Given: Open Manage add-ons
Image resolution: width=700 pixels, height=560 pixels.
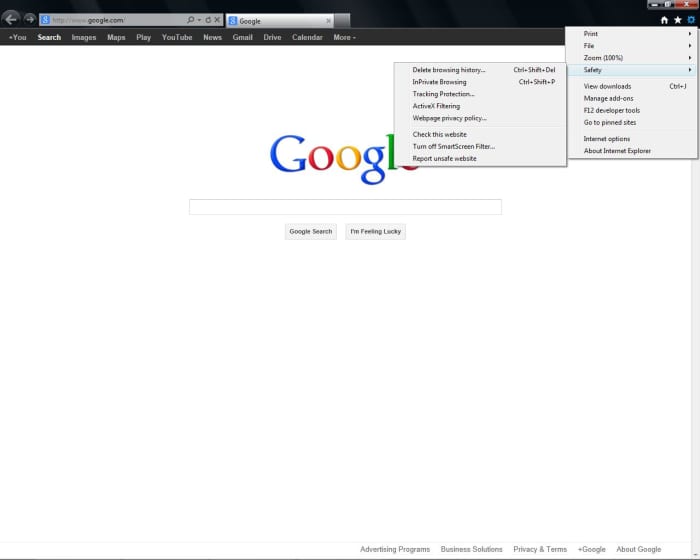Looking at the screenshot, I should tap(632, 99).
